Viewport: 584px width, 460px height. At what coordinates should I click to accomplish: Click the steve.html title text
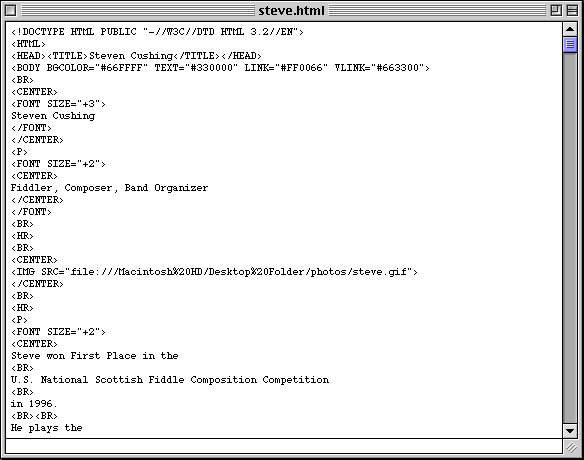(291, 11)
